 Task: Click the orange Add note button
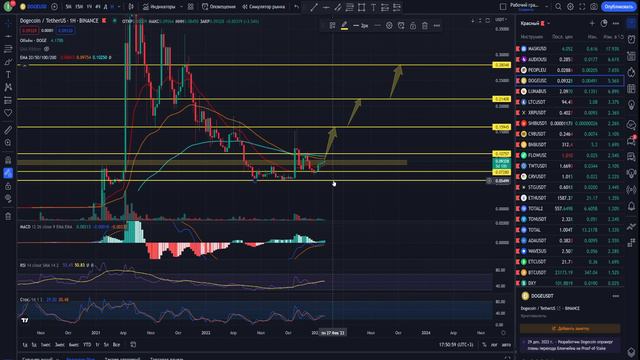tap(570, 328)
